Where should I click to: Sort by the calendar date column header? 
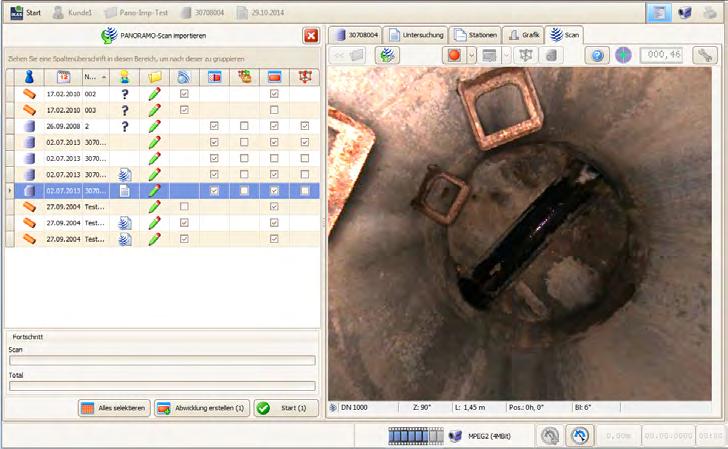tap(63, 77)
